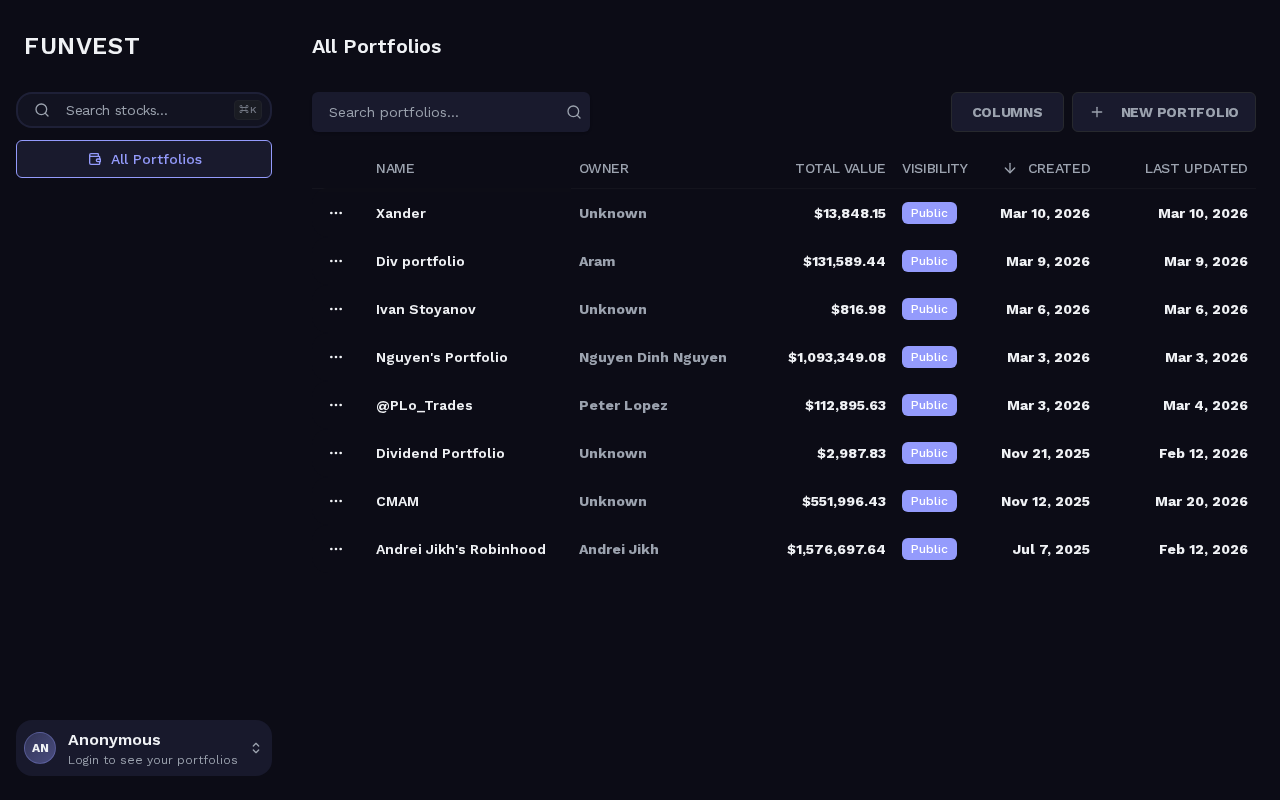Viewport: 1280px width, 800px height.
Task: Focus the Search portfolios input field
Action: [x=440, y=112]
